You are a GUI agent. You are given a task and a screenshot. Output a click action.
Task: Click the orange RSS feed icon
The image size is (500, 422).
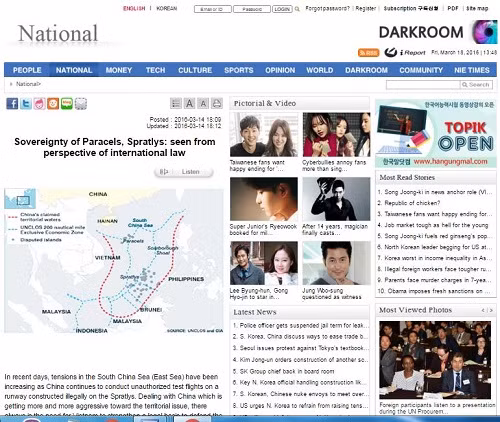click(369, 53)
